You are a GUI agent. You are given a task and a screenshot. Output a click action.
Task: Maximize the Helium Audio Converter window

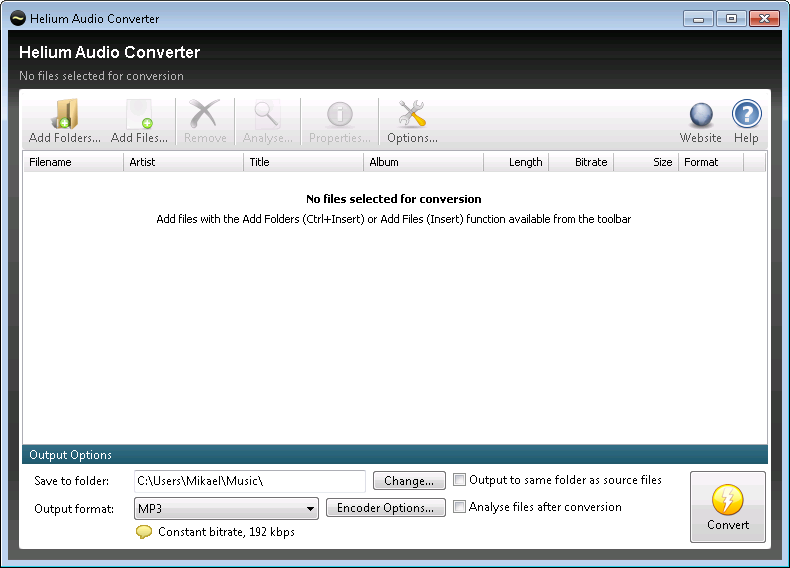point(731,19)
